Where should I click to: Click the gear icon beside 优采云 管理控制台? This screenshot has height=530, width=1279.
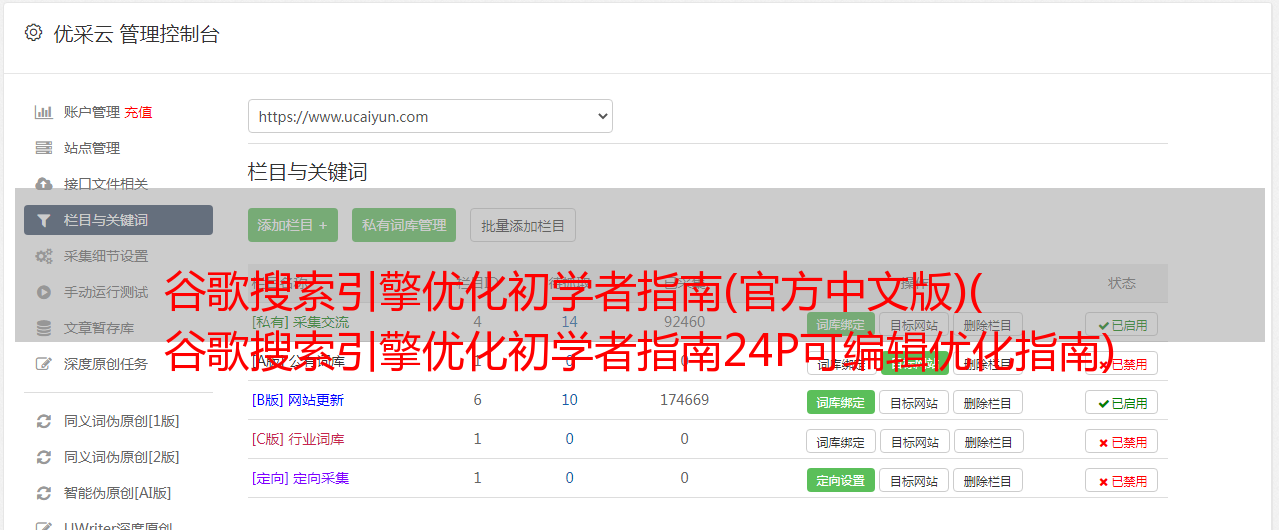(33, 33)
